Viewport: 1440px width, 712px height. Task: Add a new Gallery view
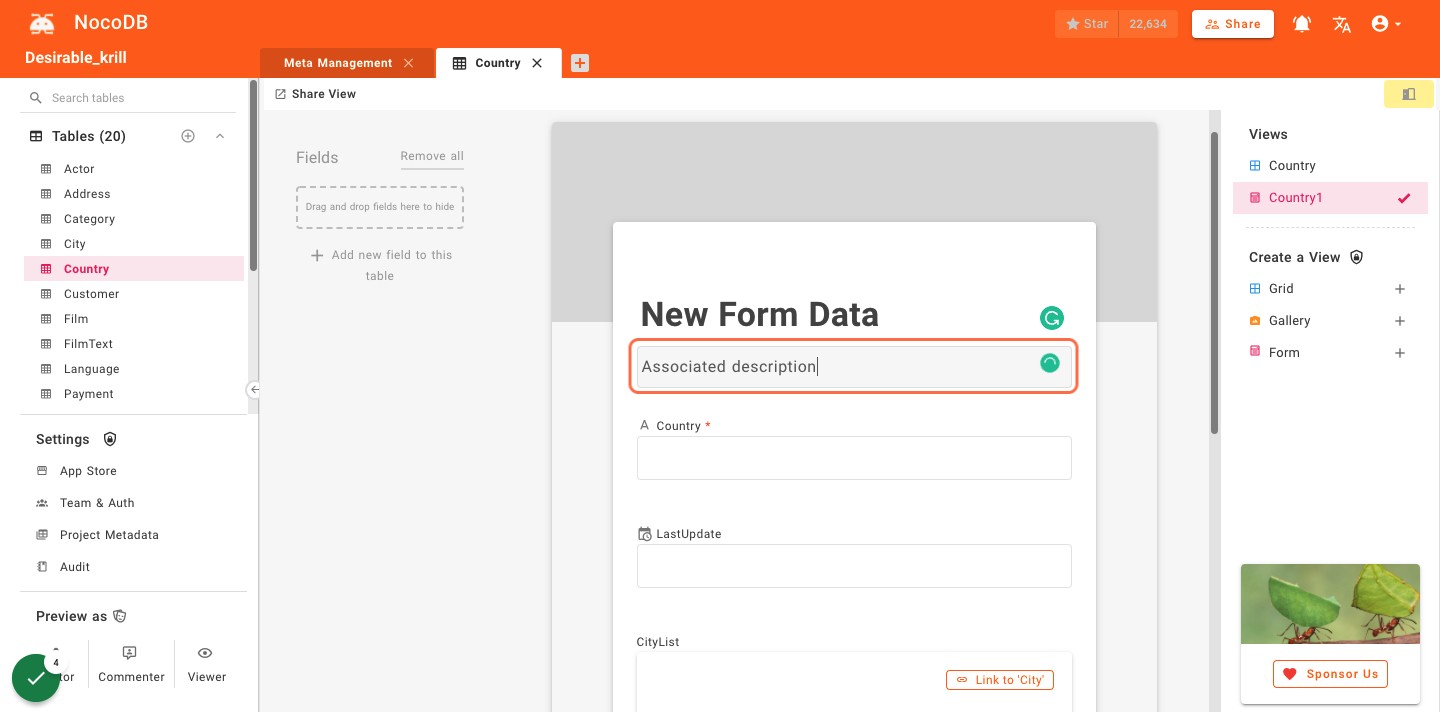tap(1400, 321)
